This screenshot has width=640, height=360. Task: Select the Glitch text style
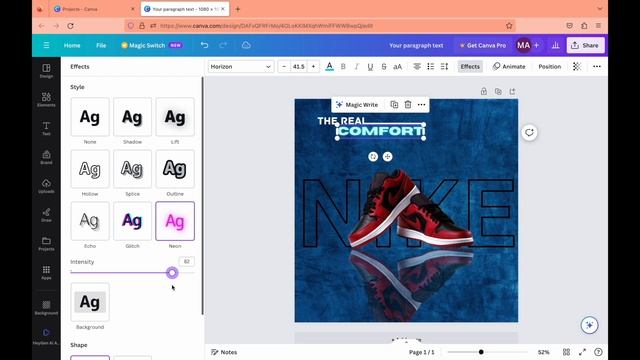click(x=132, y=221)
